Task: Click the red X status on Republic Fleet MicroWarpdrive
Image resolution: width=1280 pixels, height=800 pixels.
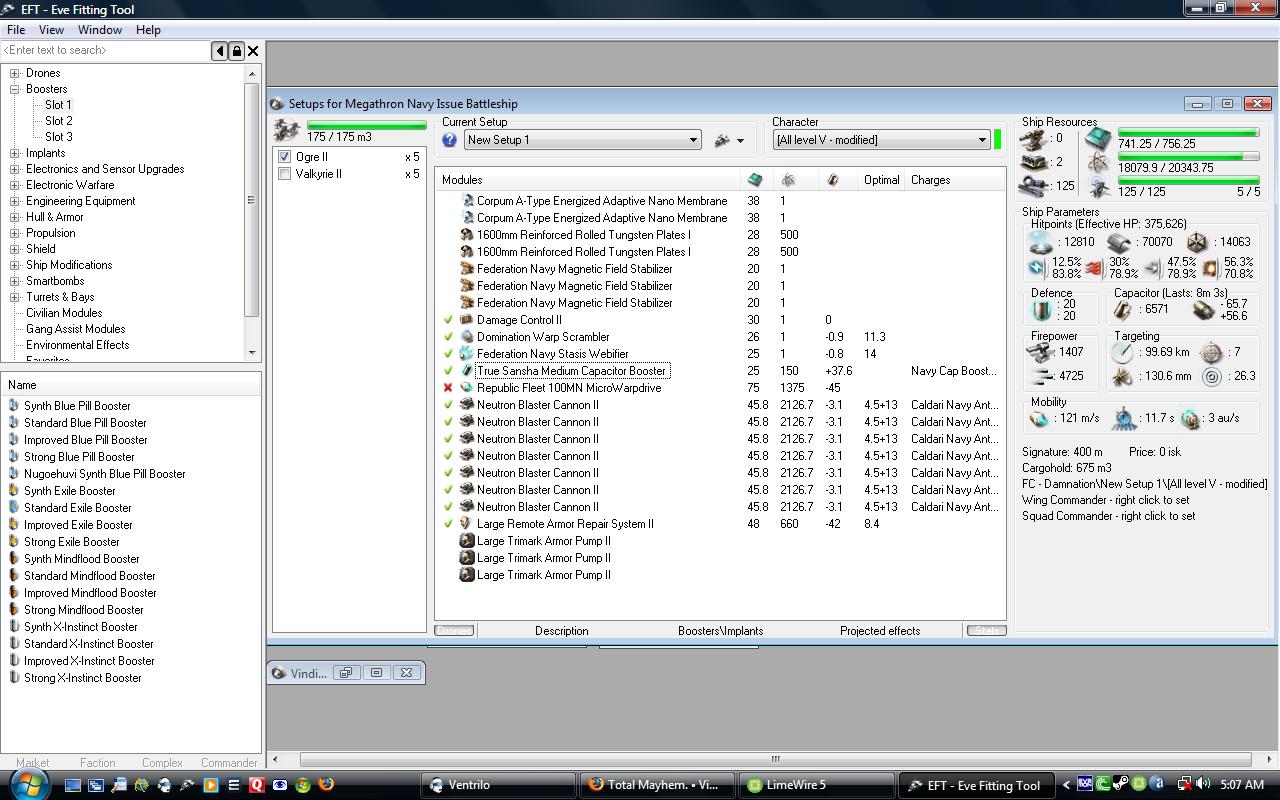Action: click(x=448, y=388)
